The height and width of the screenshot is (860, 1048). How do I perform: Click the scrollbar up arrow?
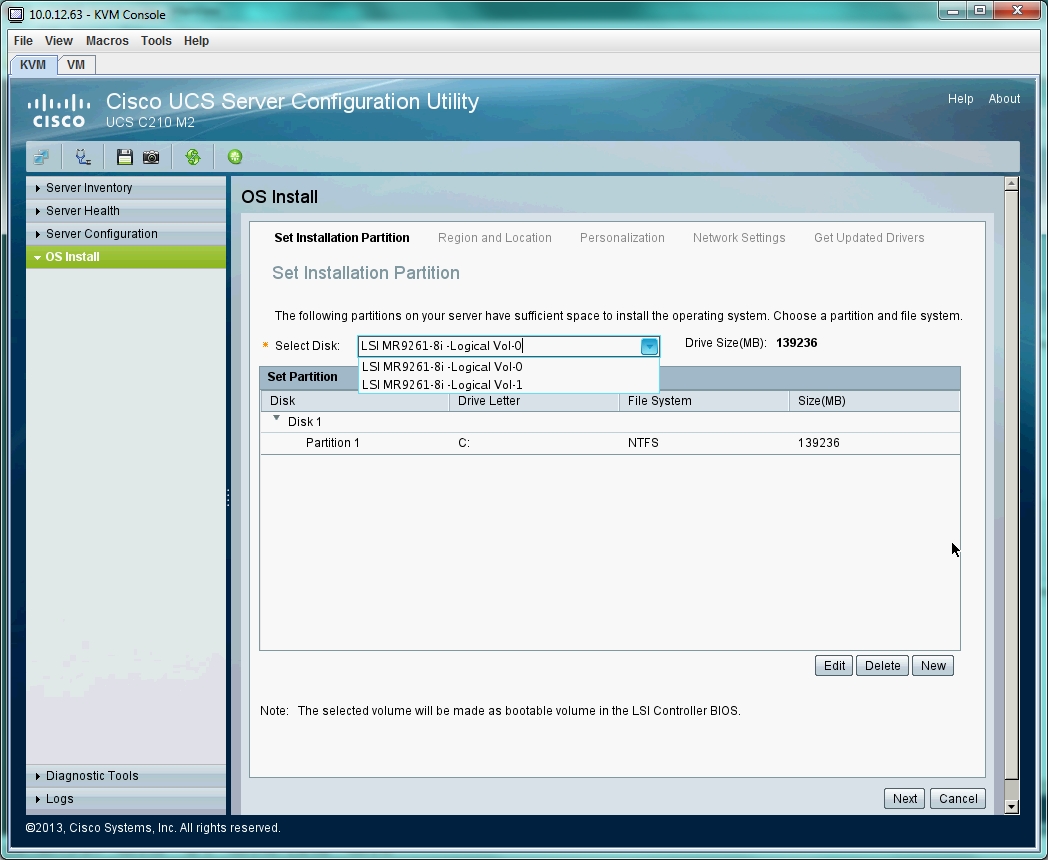[1011, 184]
